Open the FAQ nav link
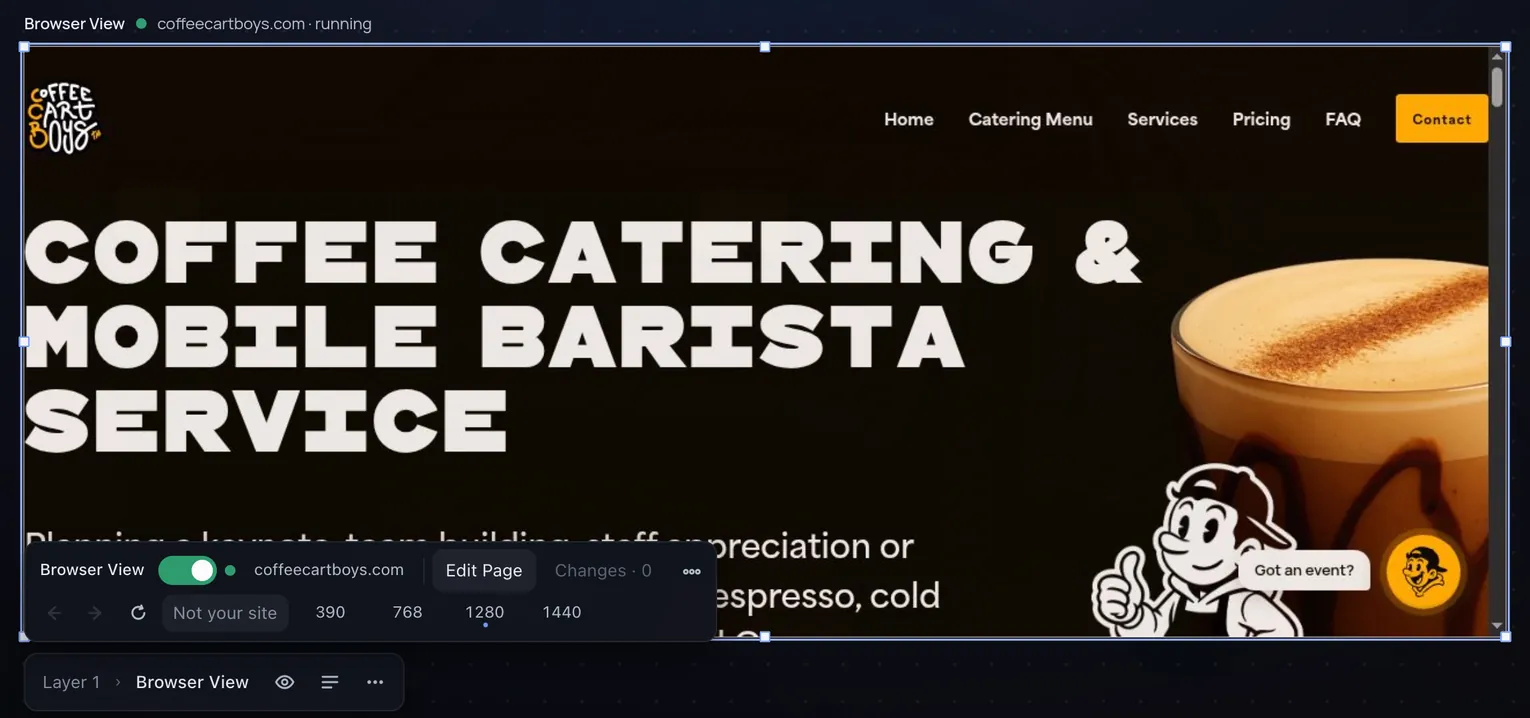Image resolution: width=1530 pixels, height=718 pixels. pyautogui.click(x=1343, y=119)
